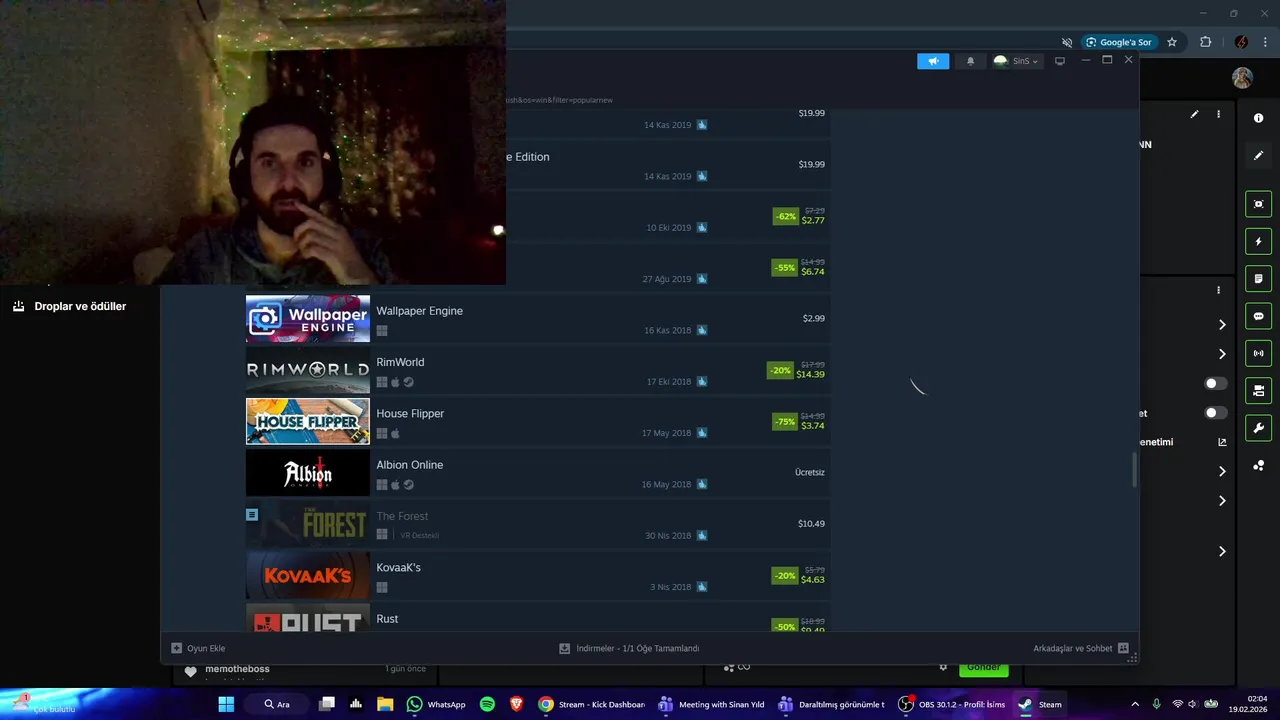
Task: Click the review icon beside 16 May 2018
Action: click(x=702, y=484)
